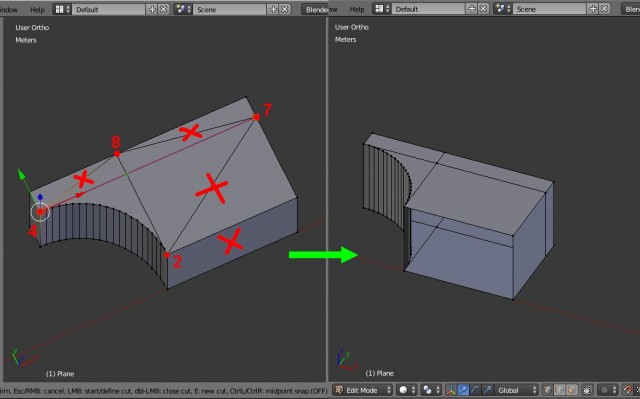Open the Global transform orientation dropdown
The height and width of the screenshot is (399, 640).
516,390
